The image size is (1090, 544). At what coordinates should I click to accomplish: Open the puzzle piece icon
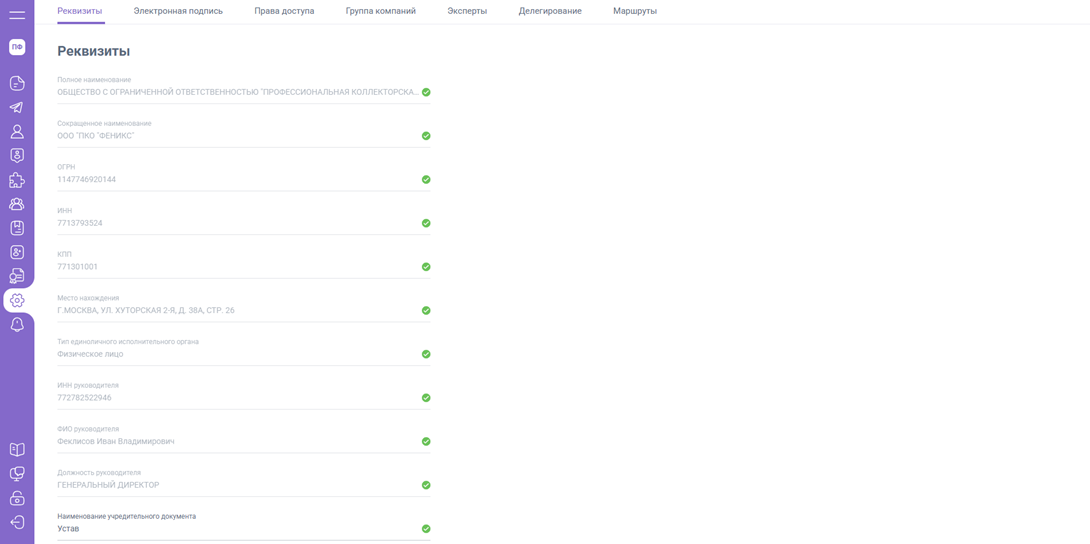[x=17, y=180]
